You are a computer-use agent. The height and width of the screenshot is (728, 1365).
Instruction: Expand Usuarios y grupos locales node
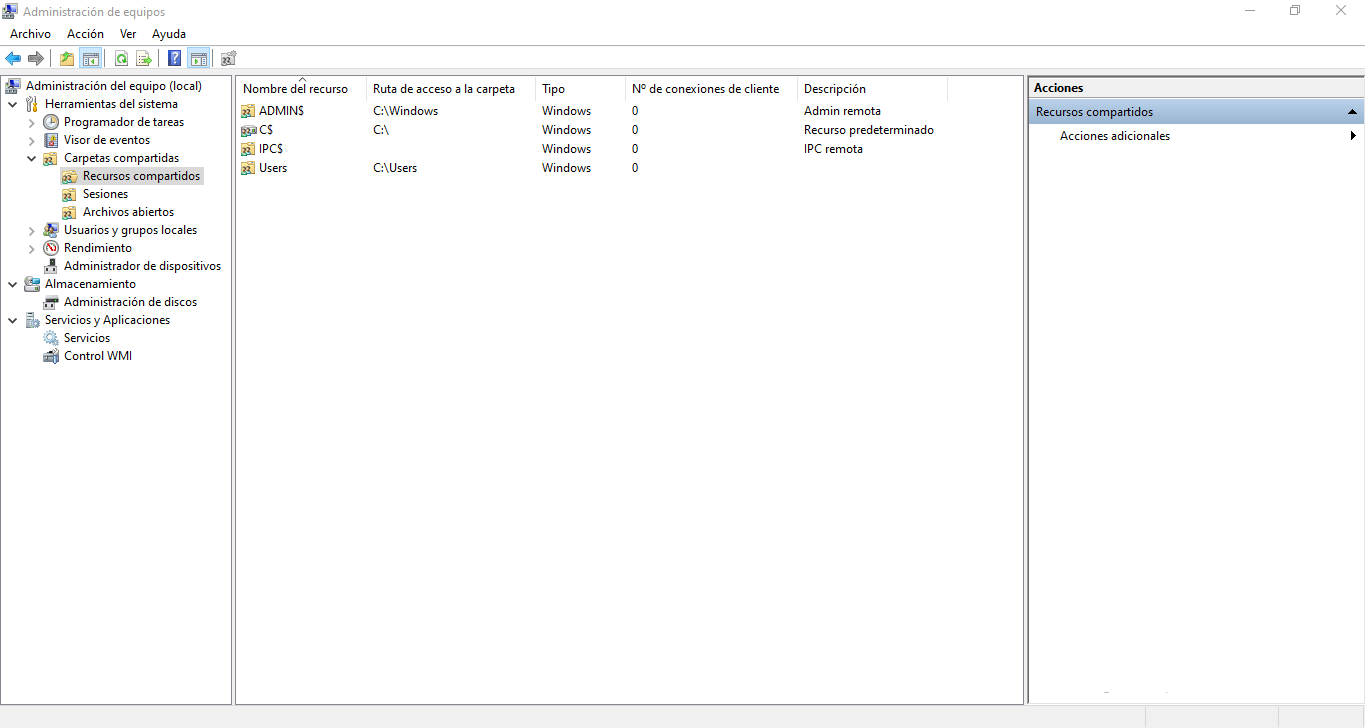[32, 230]
